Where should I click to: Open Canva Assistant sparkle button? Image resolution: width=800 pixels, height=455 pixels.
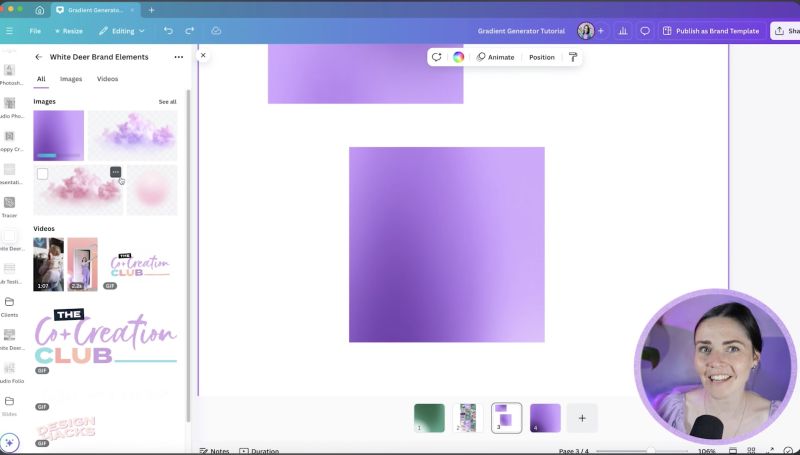coord(10,443)
